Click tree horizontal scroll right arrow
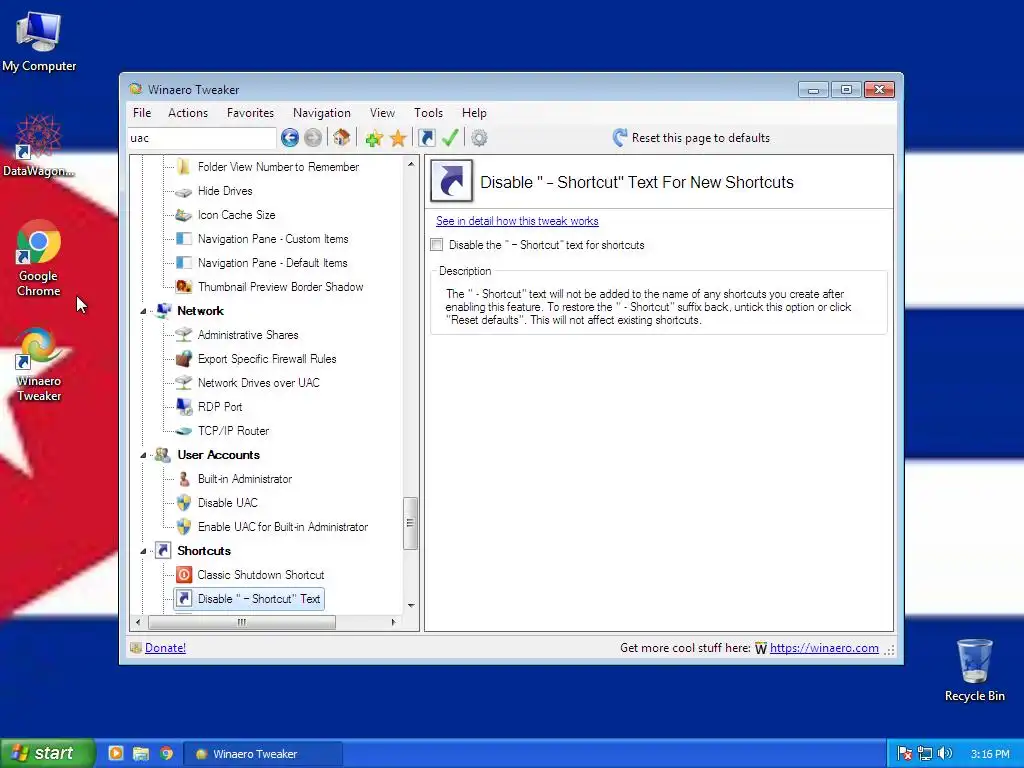 [393, 622]
